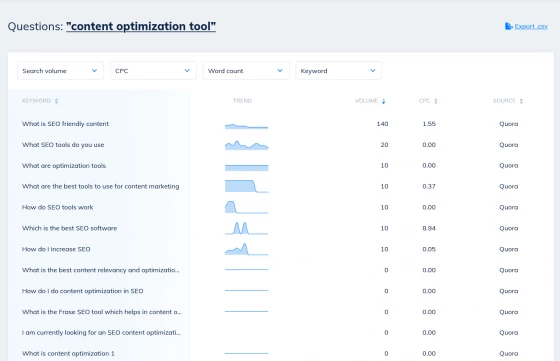Click Quora source for "What is SEO friendly content"
The height and width of the screenshot is (361, 560).
pos(509,124)
